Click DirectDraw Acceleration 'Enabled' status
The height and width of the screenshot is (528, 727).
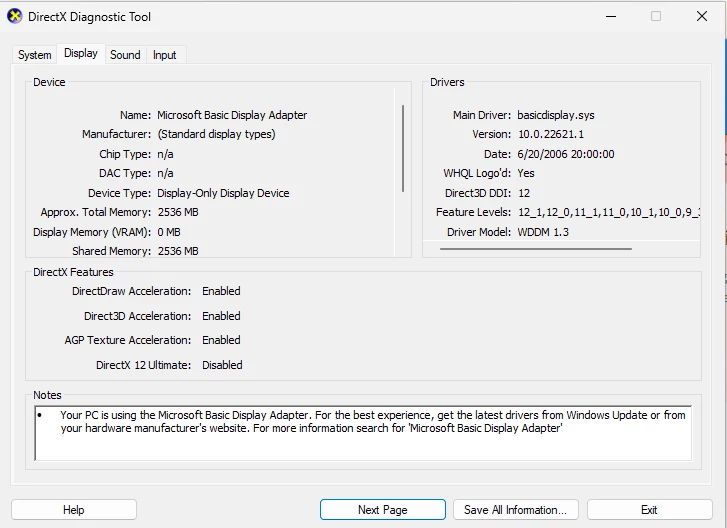point(221,291)
